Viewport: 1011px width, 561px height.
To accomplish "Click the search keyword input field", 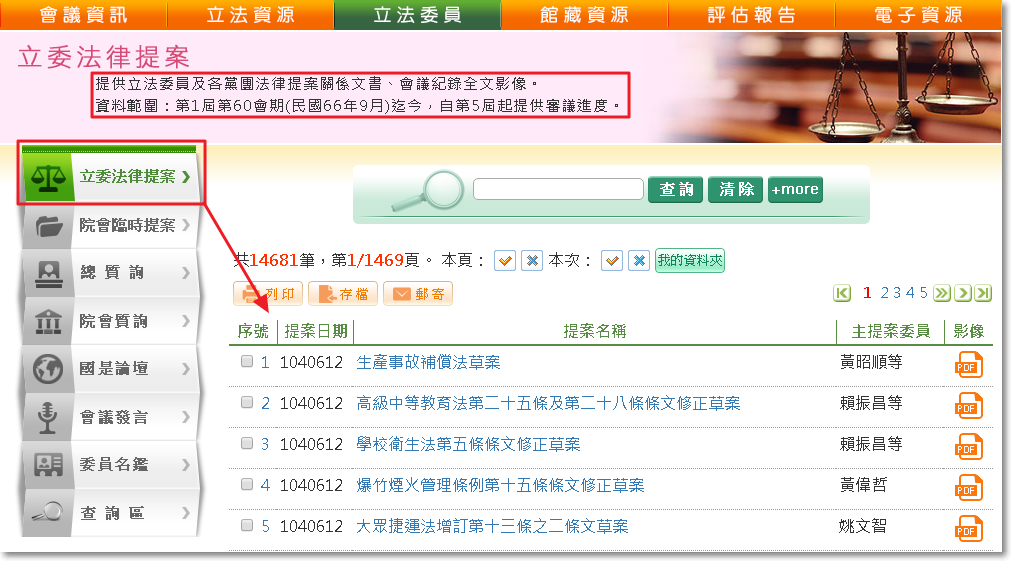I will point(557,189).
